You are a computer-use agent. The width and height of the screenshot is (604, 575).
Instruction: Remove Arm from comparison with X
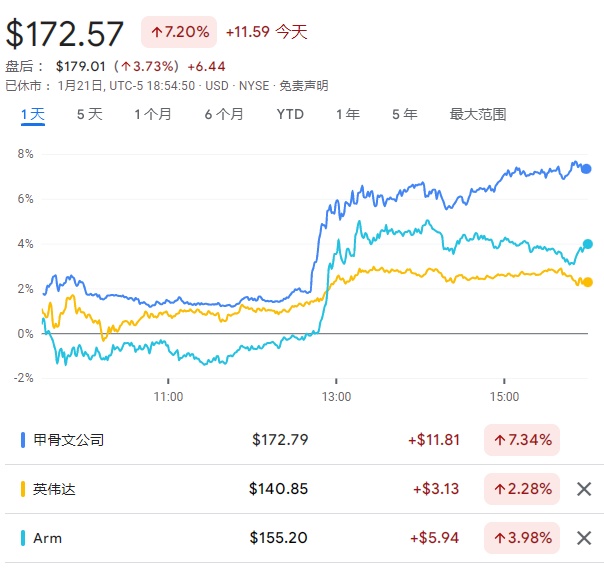click(584, 538)
